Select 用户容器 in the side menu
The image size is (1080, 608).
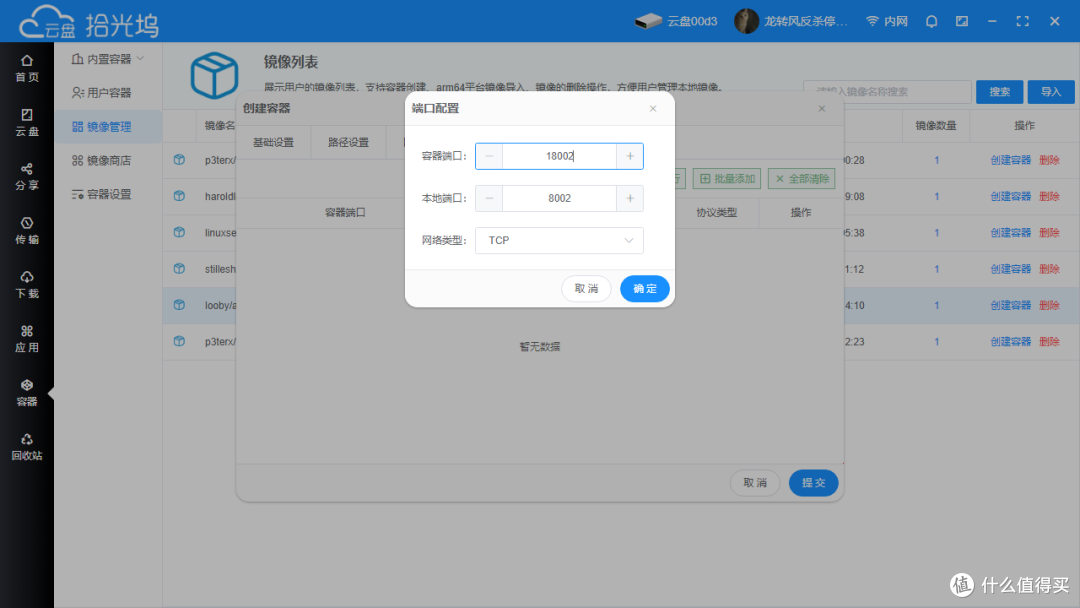108,92
